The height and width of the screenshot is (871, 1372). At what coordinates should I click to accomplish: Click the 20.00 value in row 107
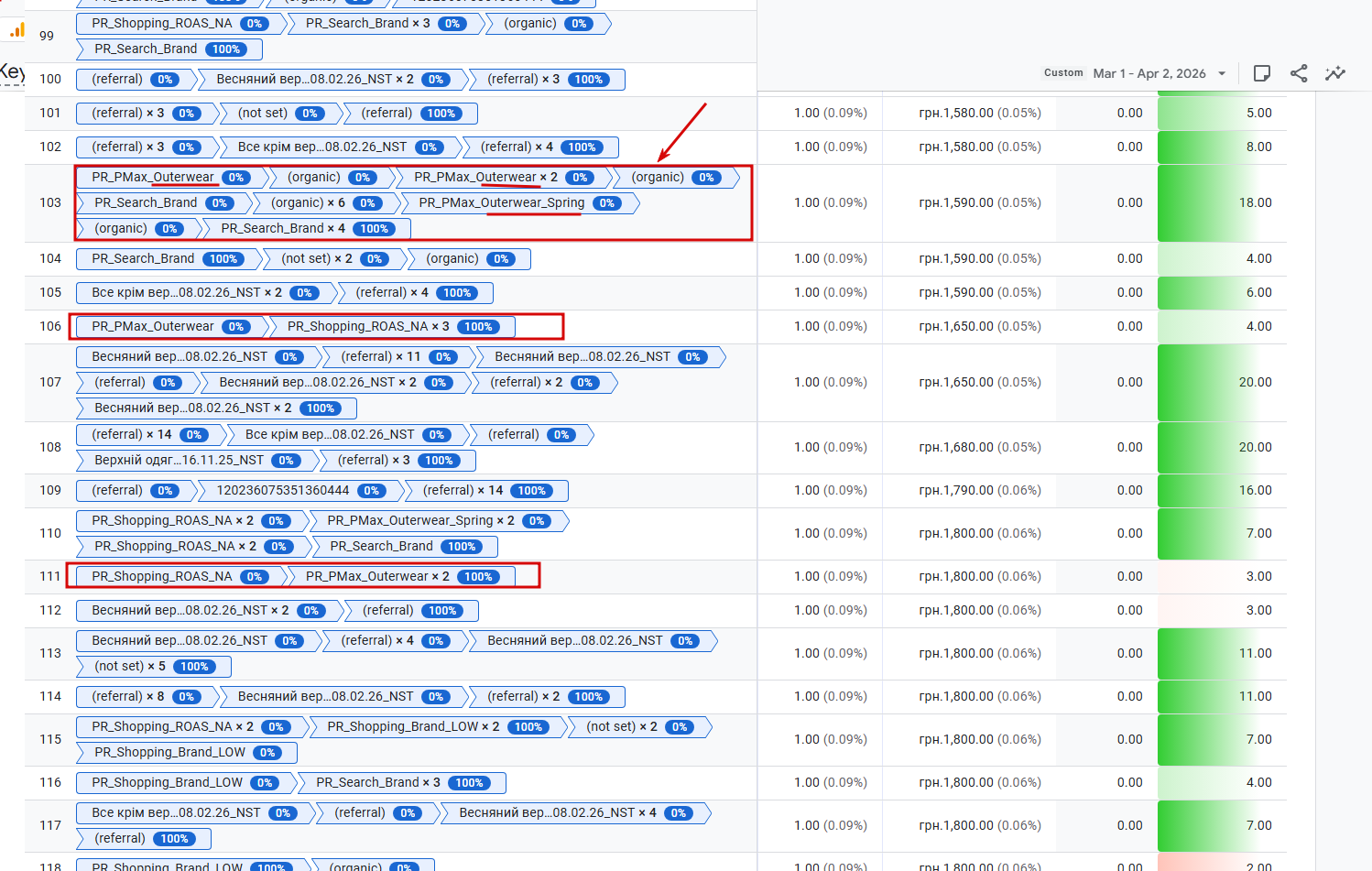click(x=1255, y=383)
